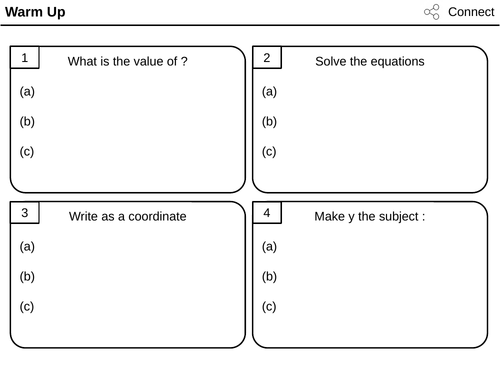Click 'Solve the equations' heading
This screenshot has height=375, width=500.
point(370,61)
